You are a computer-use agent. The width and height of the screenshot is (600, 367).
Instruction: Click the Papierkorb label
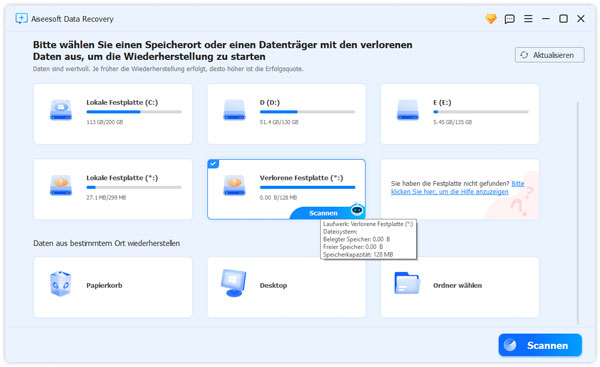(x=104, y=285)
